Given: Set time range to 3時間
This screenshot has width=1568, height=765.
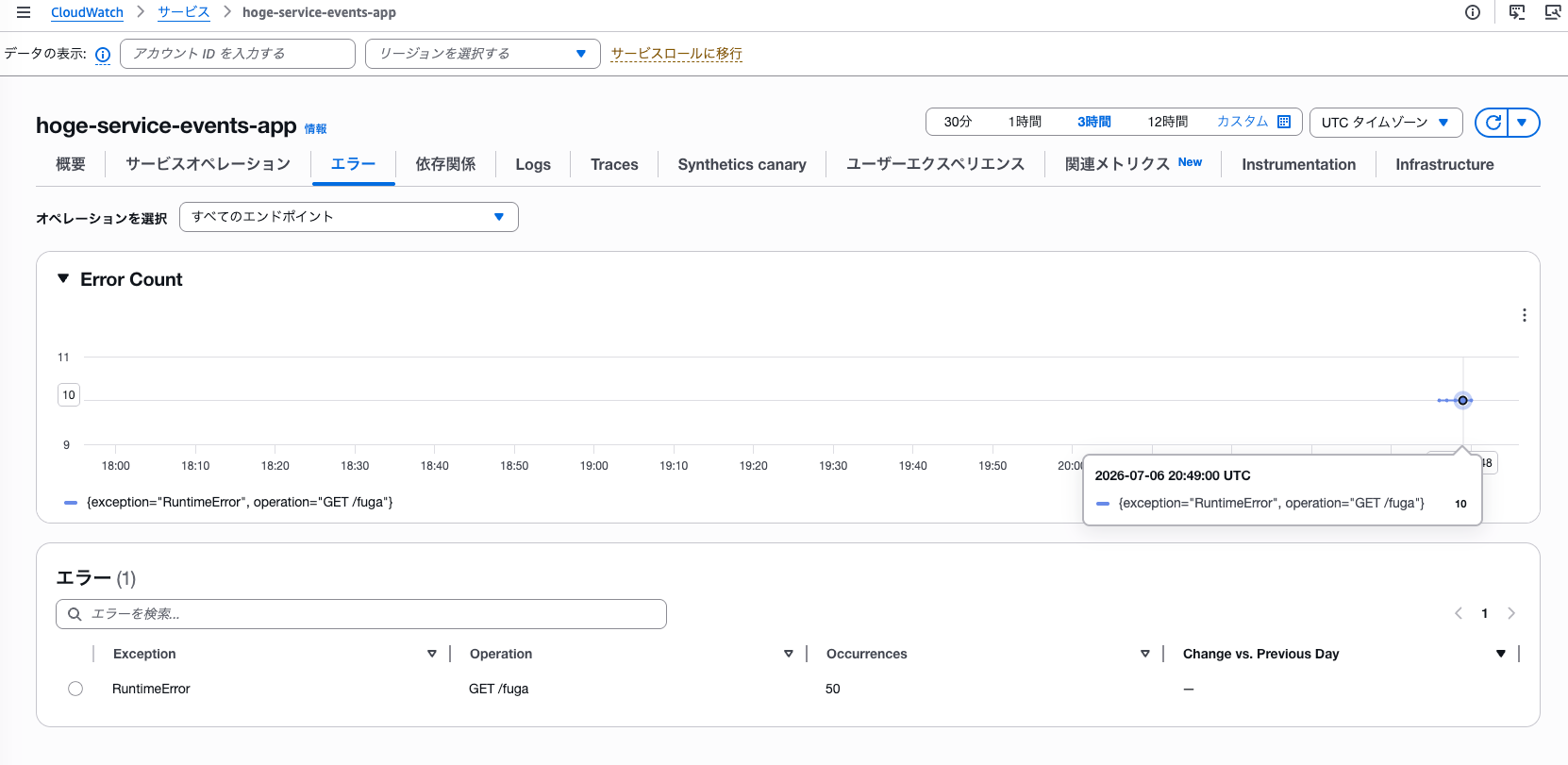Looking at the screenshot, I should [x=1094, y=122].
